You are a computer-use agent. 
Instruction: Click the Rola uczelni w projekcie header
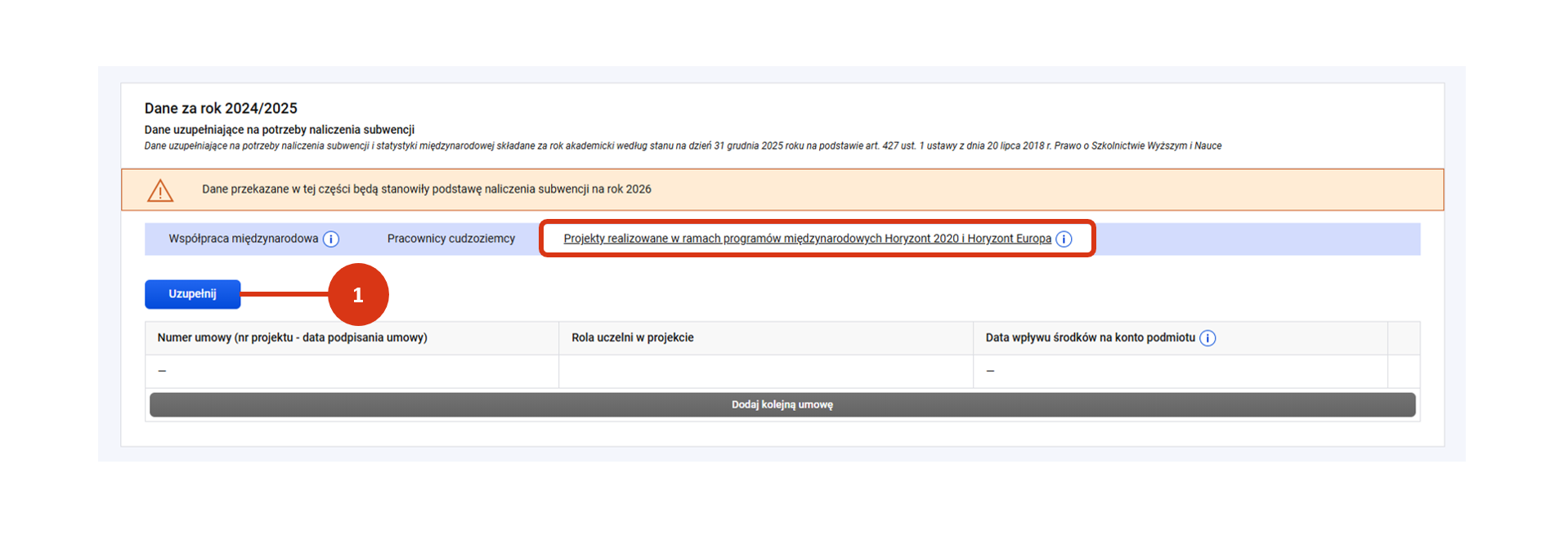pyautogui.click(x=632, y=337)
